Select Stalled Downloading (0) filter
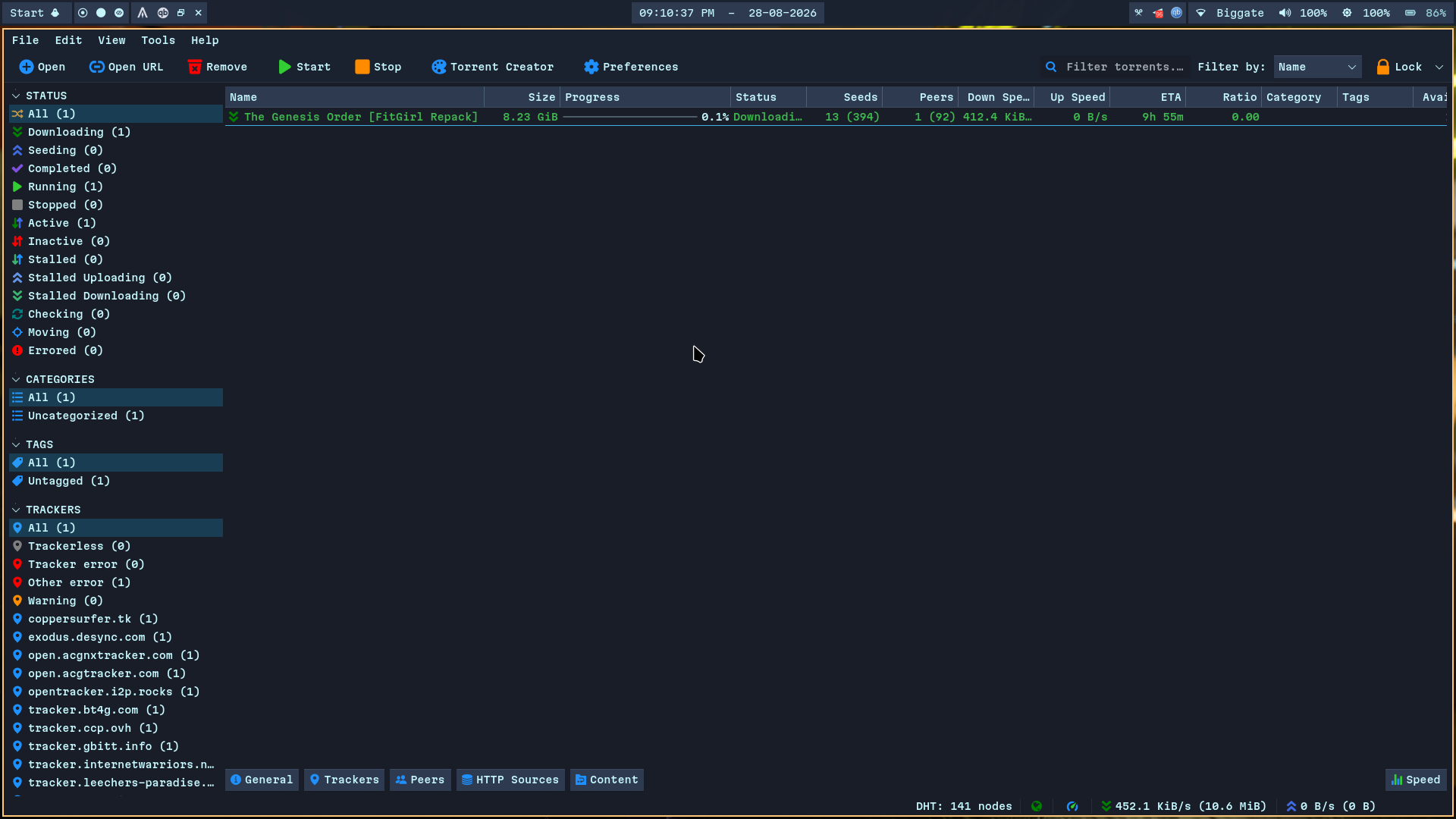This screenshot has height=819, width=1456. coord(116,296)
